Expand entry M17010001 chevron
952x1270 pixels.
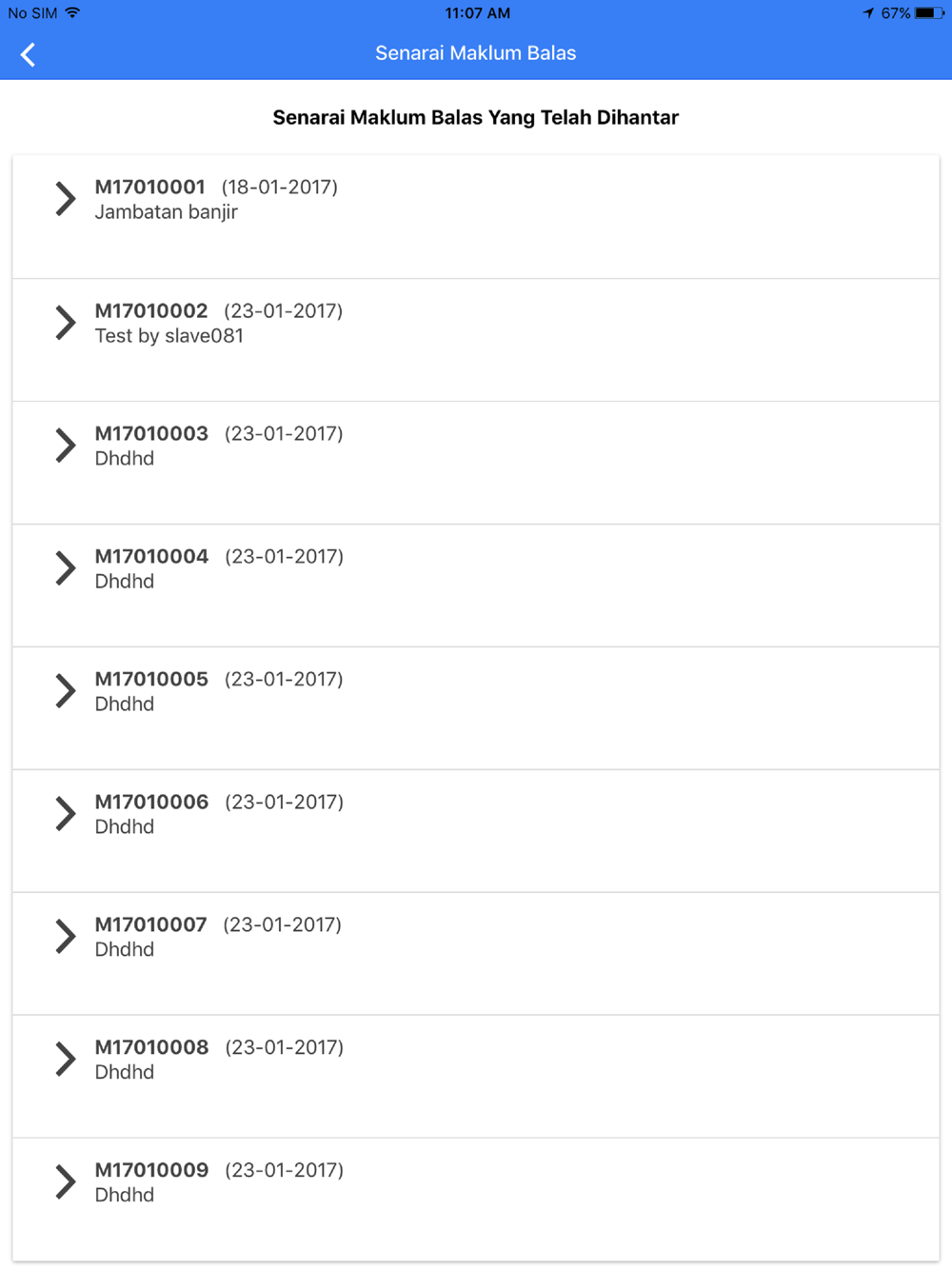coord(65,199)
